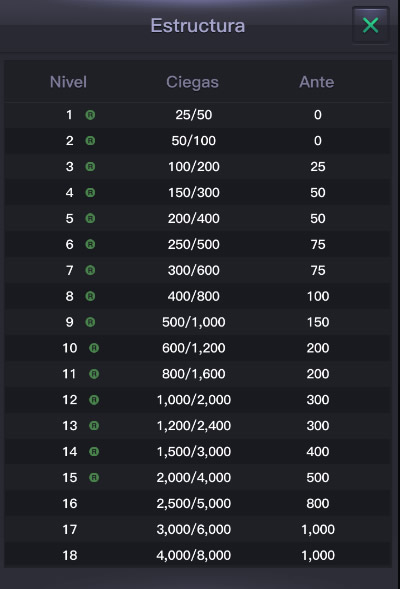Select the 25/50 blinds row

198,115
